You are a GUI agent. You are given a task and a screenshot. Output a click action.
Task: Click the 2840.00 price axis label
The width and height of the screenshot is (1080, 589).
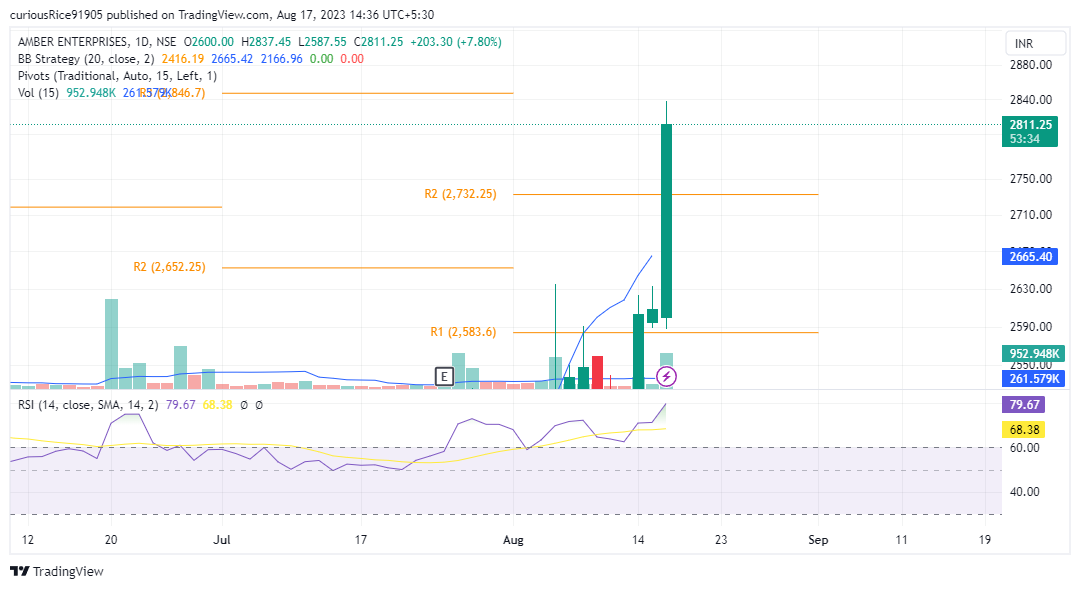click(x=1031, y=100)
